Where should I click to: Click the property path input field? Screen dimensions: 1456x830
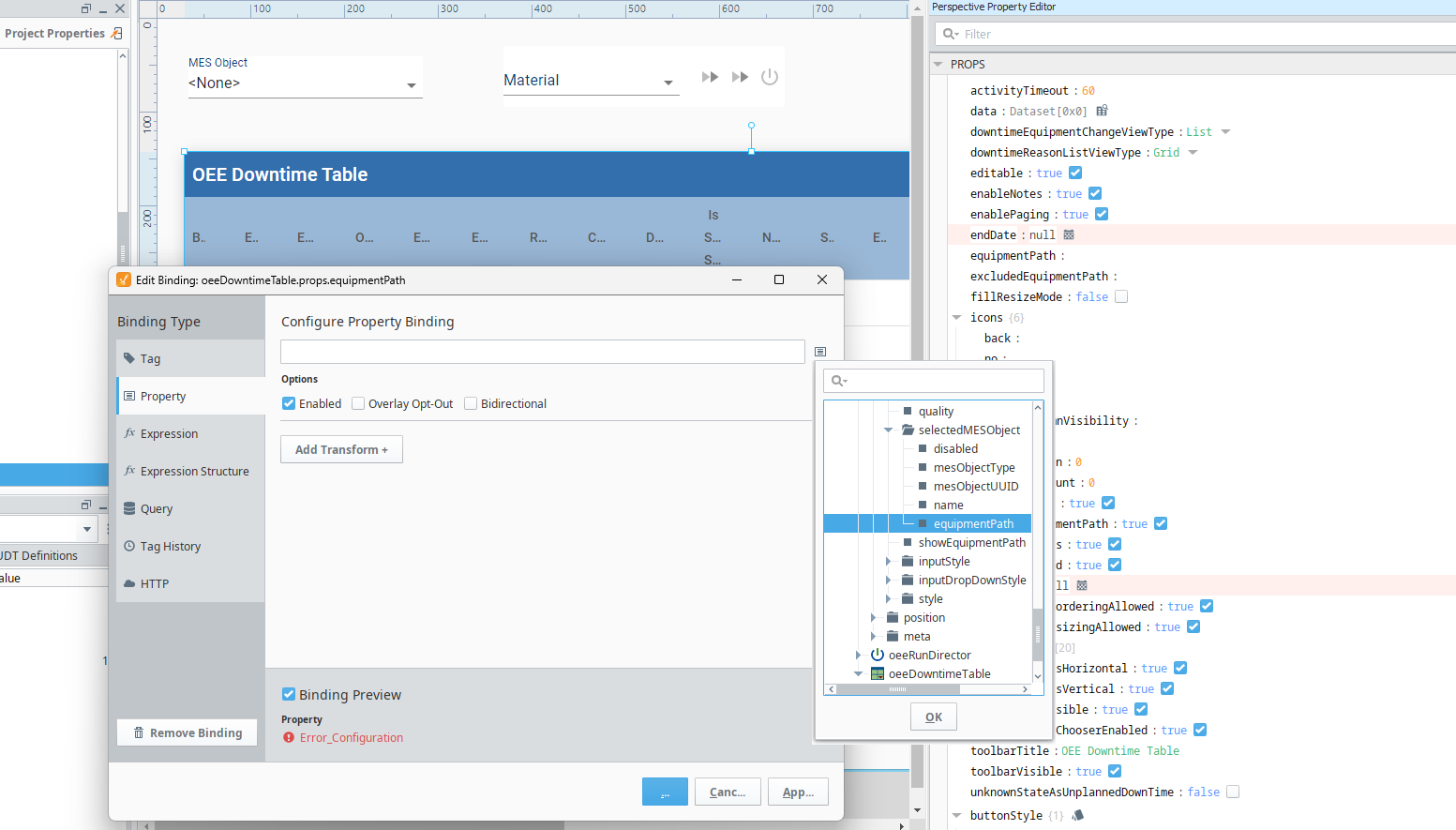542,352
